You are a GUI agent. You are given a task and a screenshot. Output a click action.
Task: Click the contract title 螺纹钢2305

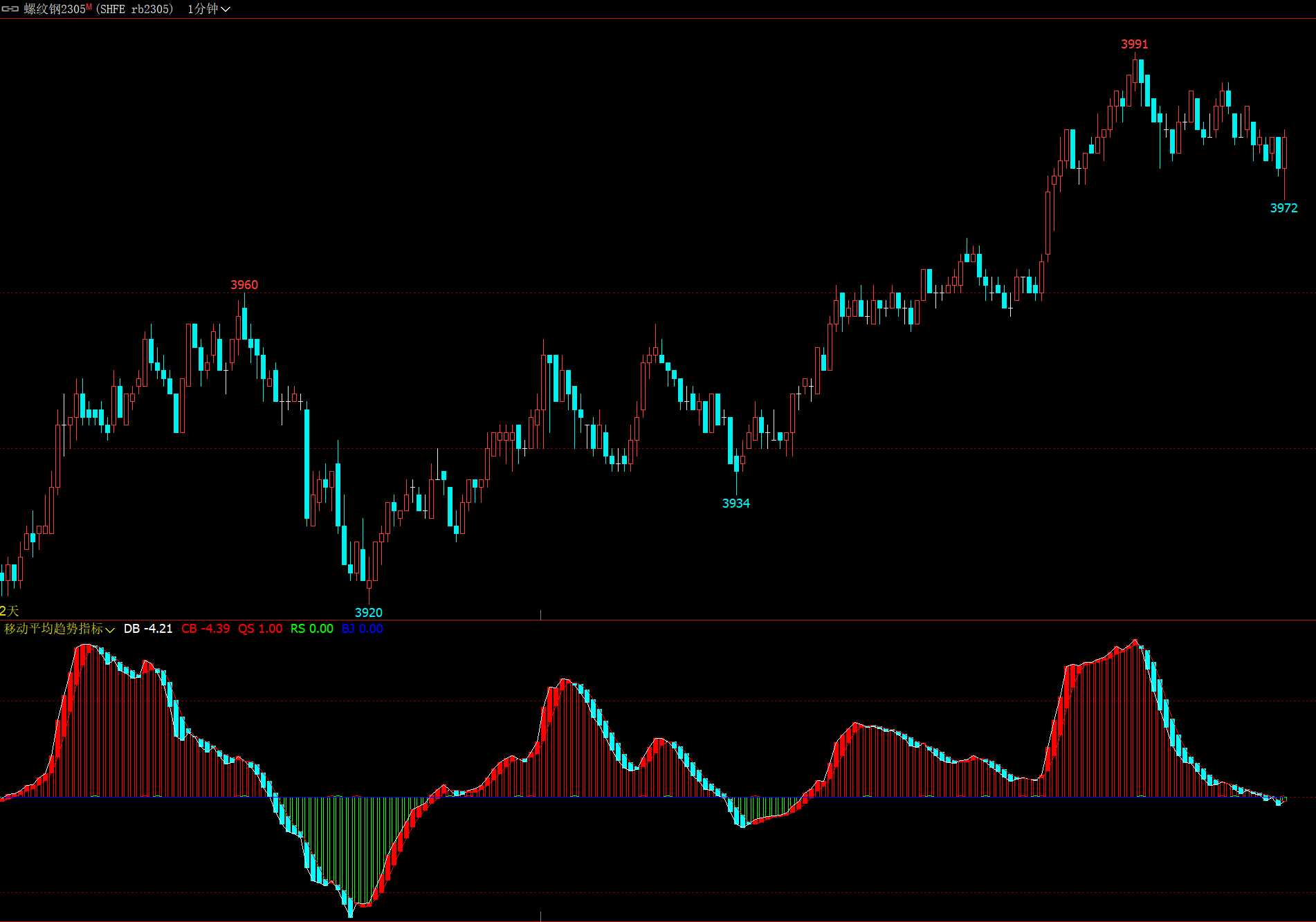point(55,9)
